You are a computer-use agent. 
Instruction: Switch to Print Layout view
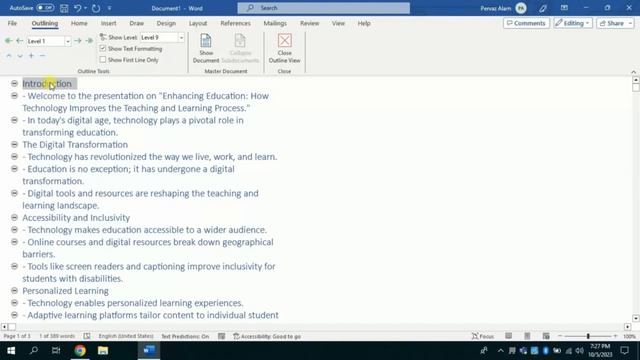tap(527, 336)
